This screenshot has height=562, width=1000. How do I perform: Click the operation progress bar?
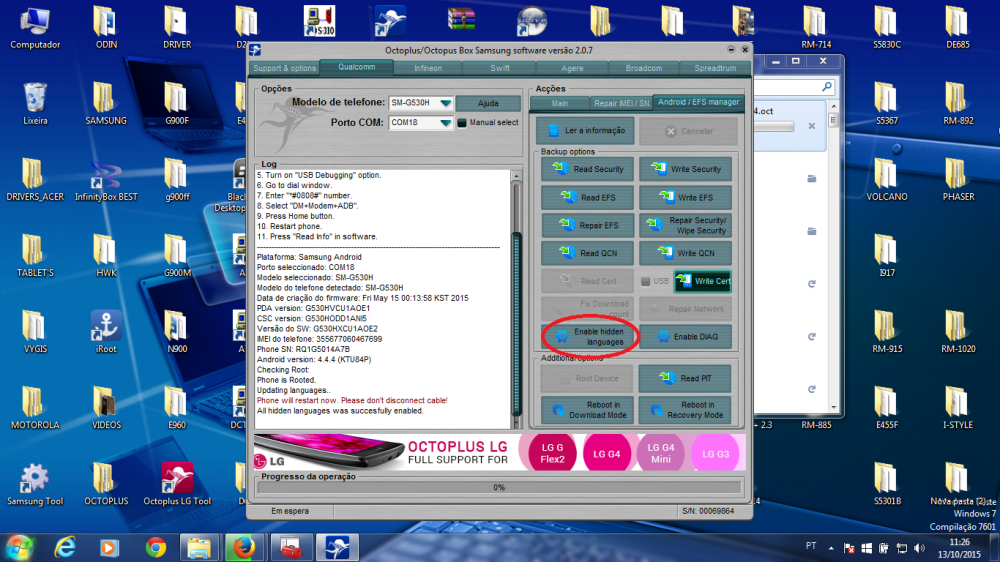click(x=499, y=487)
